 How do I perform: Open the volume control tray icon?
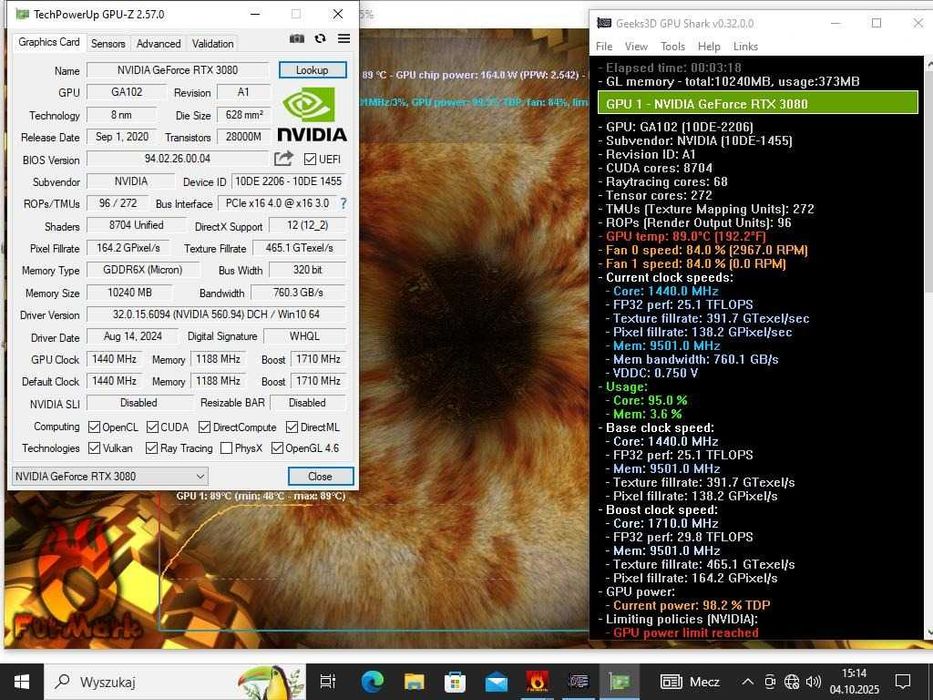tap(813, 682)
